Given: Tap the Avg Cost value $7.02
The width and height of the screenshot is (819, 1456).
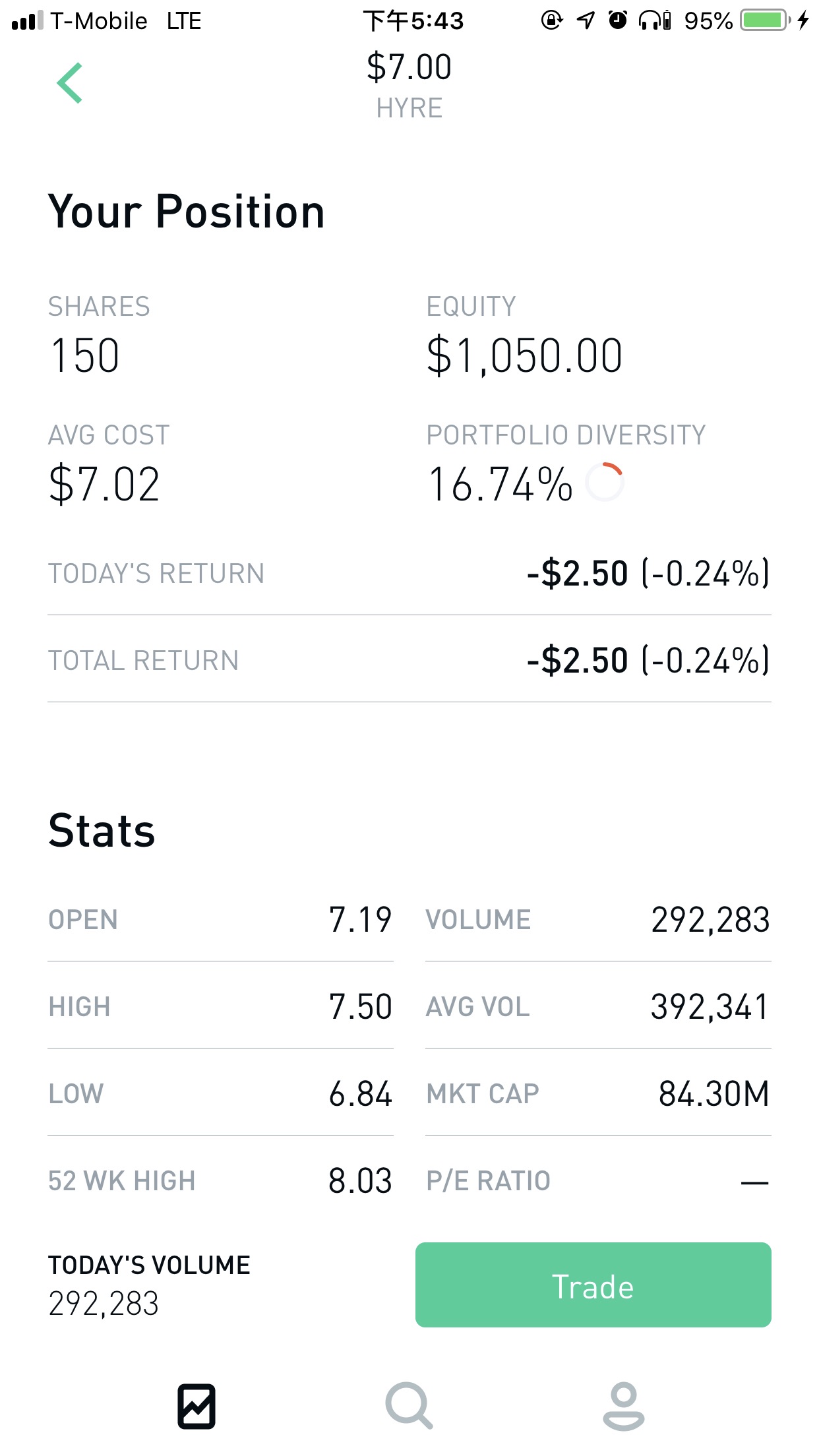Looking at the screenshot, I should (x=104, y=484).
